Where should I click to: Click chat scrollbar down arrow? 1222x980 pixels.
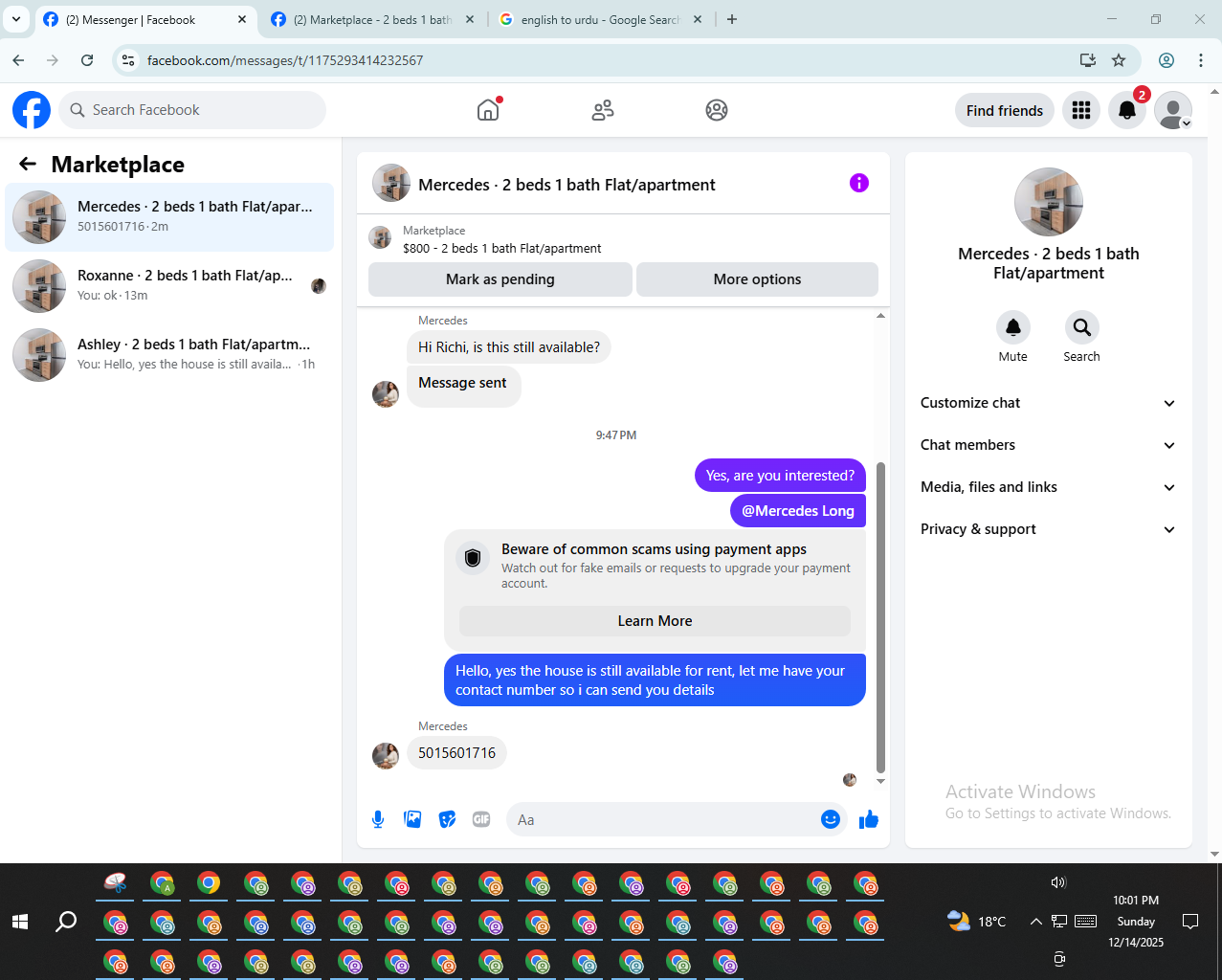click(880, 782)
